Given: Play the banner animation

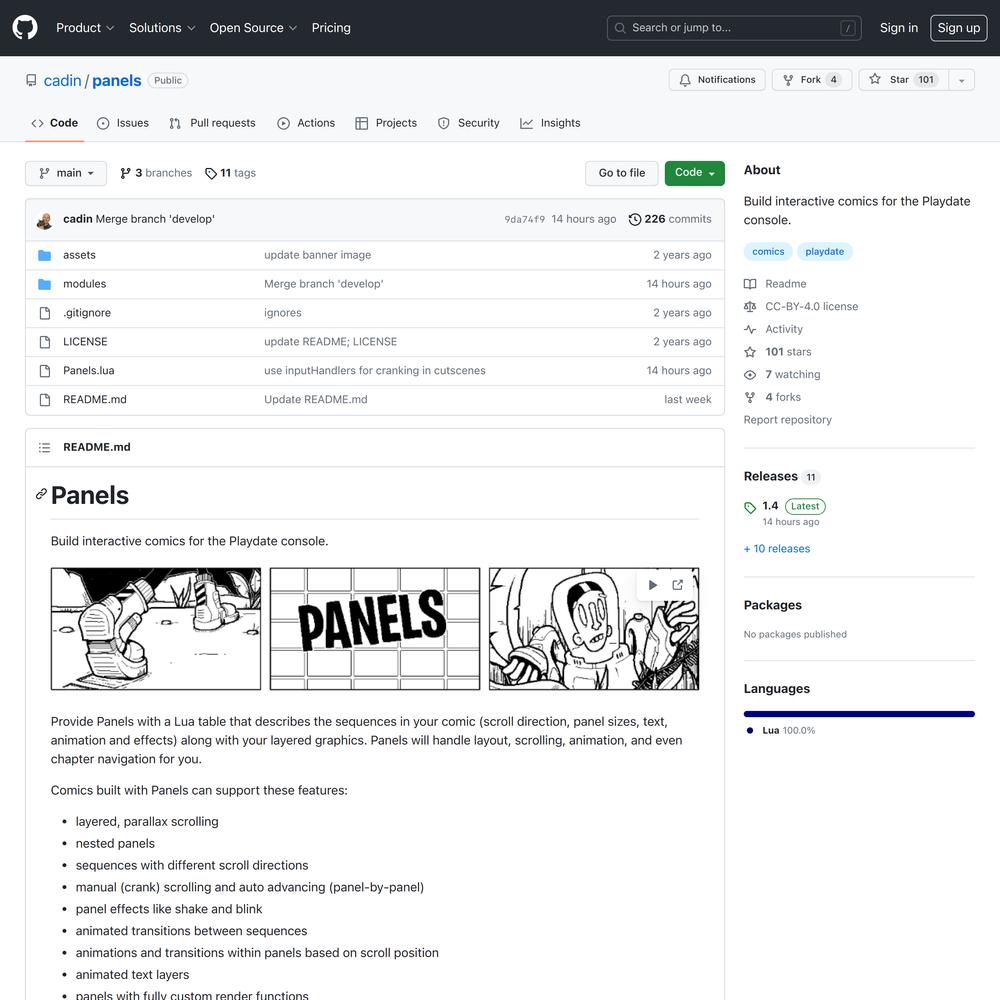Looking at the screenshot, I should tap(652, 585).
